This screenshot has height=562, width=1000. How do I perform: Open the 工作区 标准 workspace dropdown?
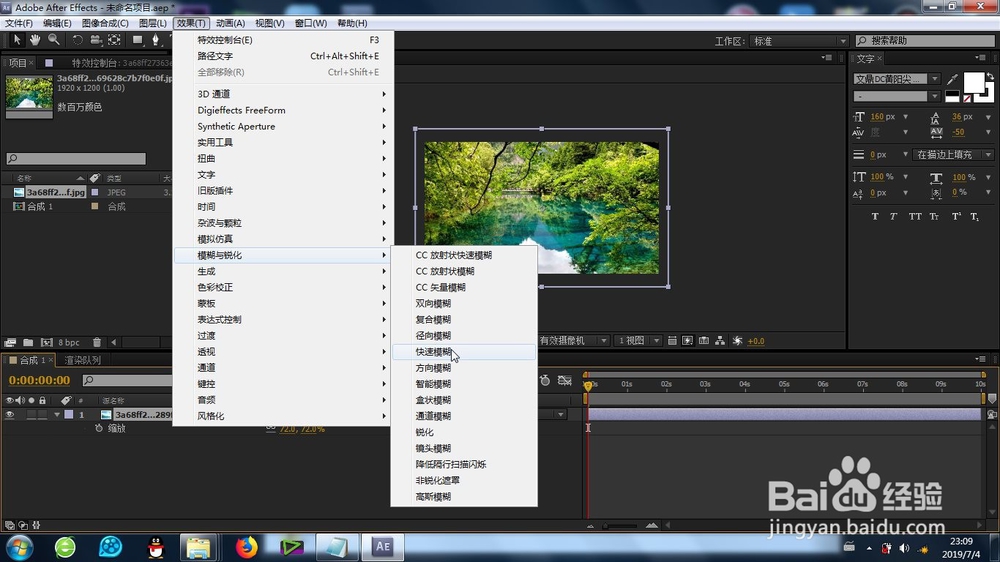click(798, 41)
